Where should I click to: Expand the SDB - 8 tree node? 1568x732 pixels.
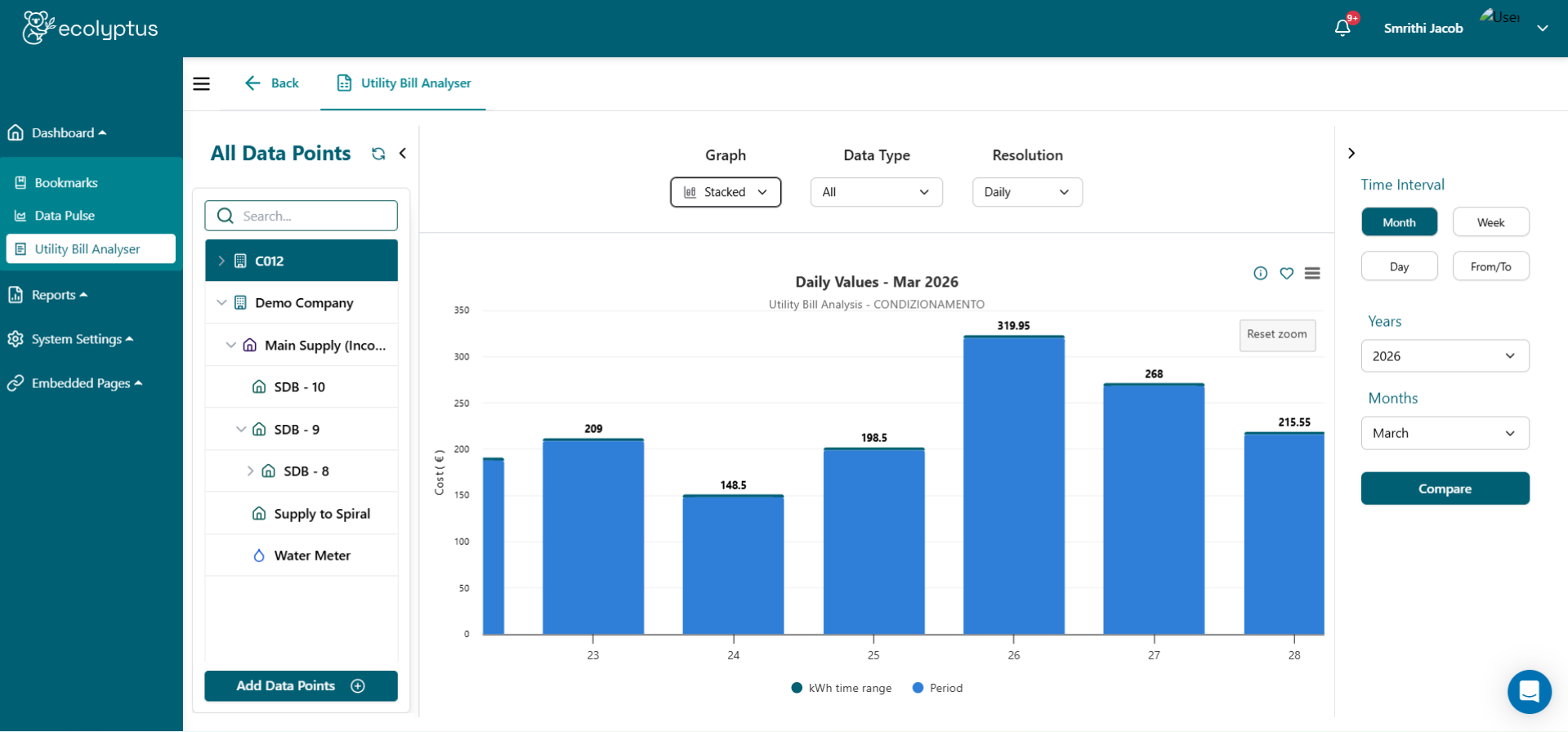point(250,471)
